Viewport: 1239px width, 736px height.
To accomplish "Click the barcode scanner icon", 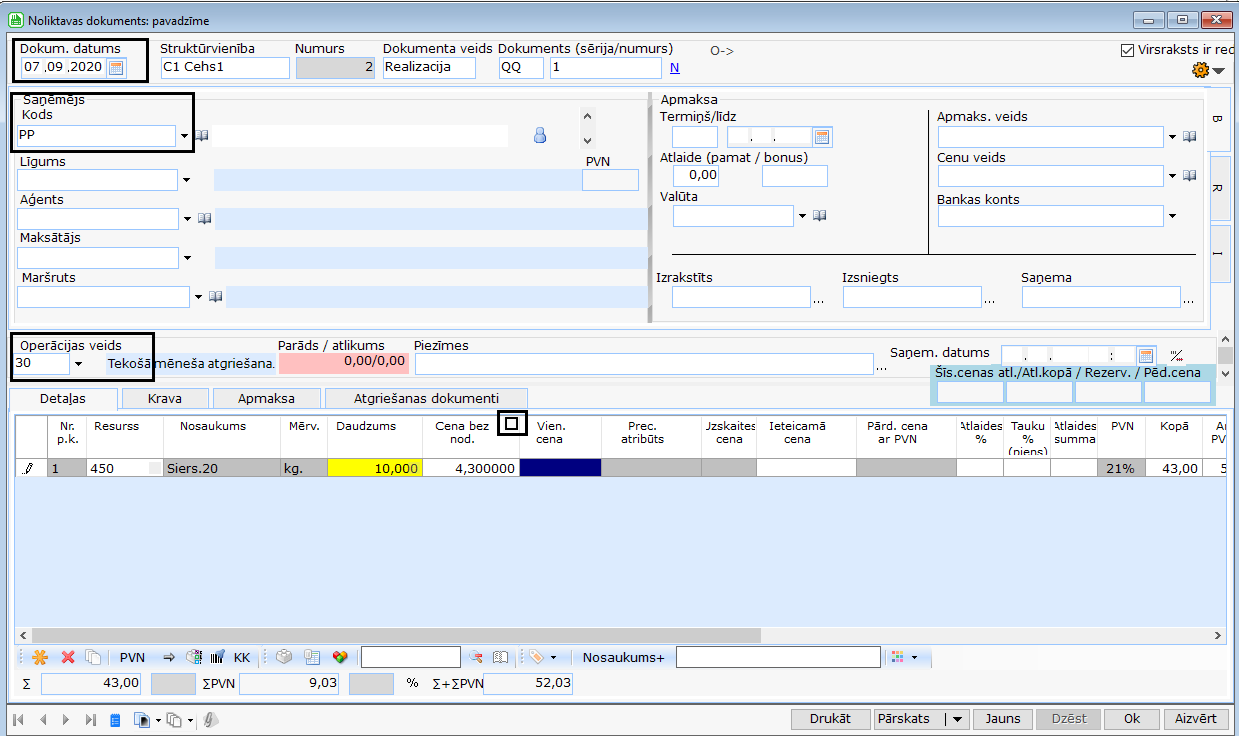I will point(217,657).
